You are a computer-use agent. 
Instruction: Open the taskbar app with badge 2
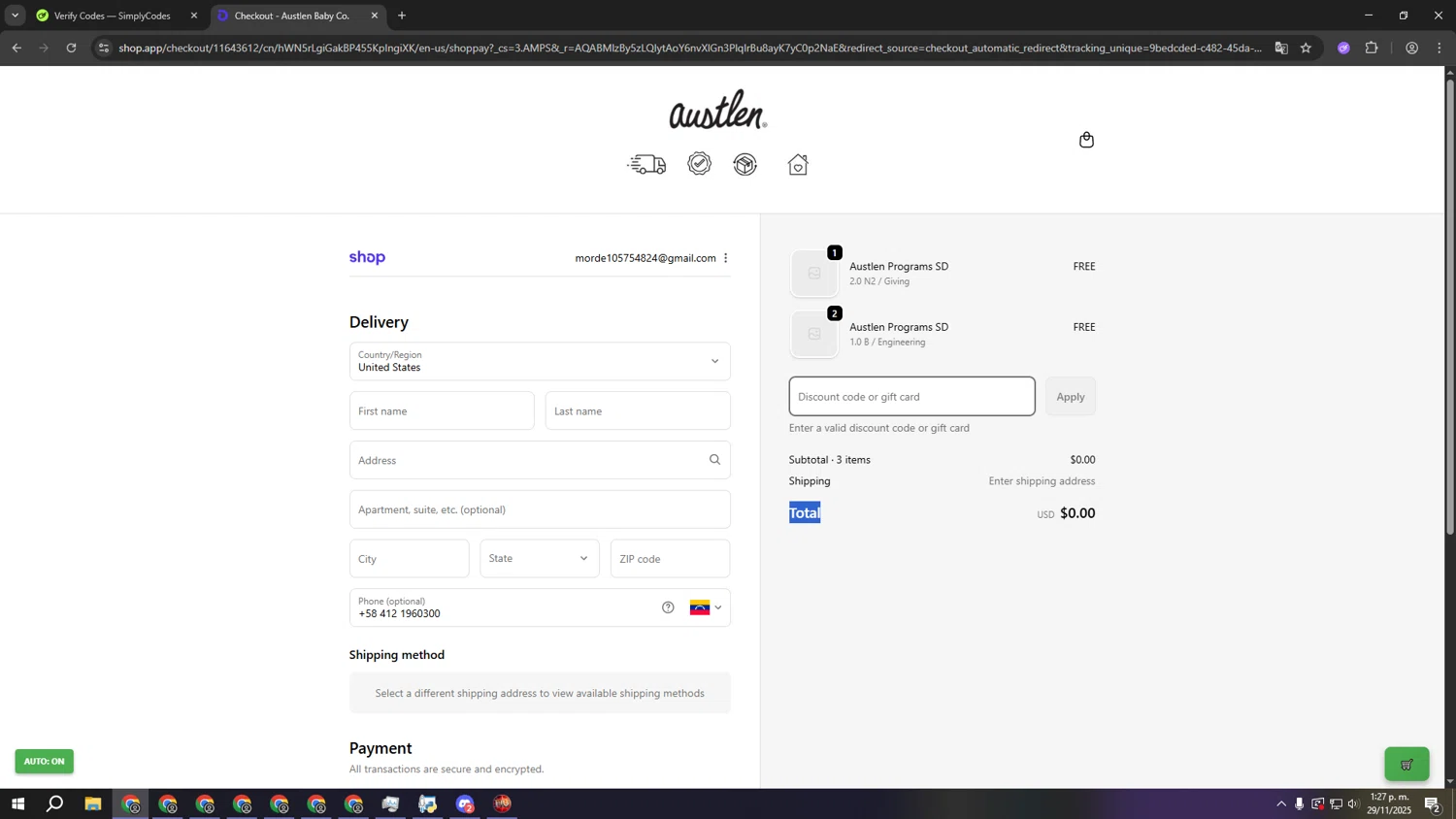(465, 803)
